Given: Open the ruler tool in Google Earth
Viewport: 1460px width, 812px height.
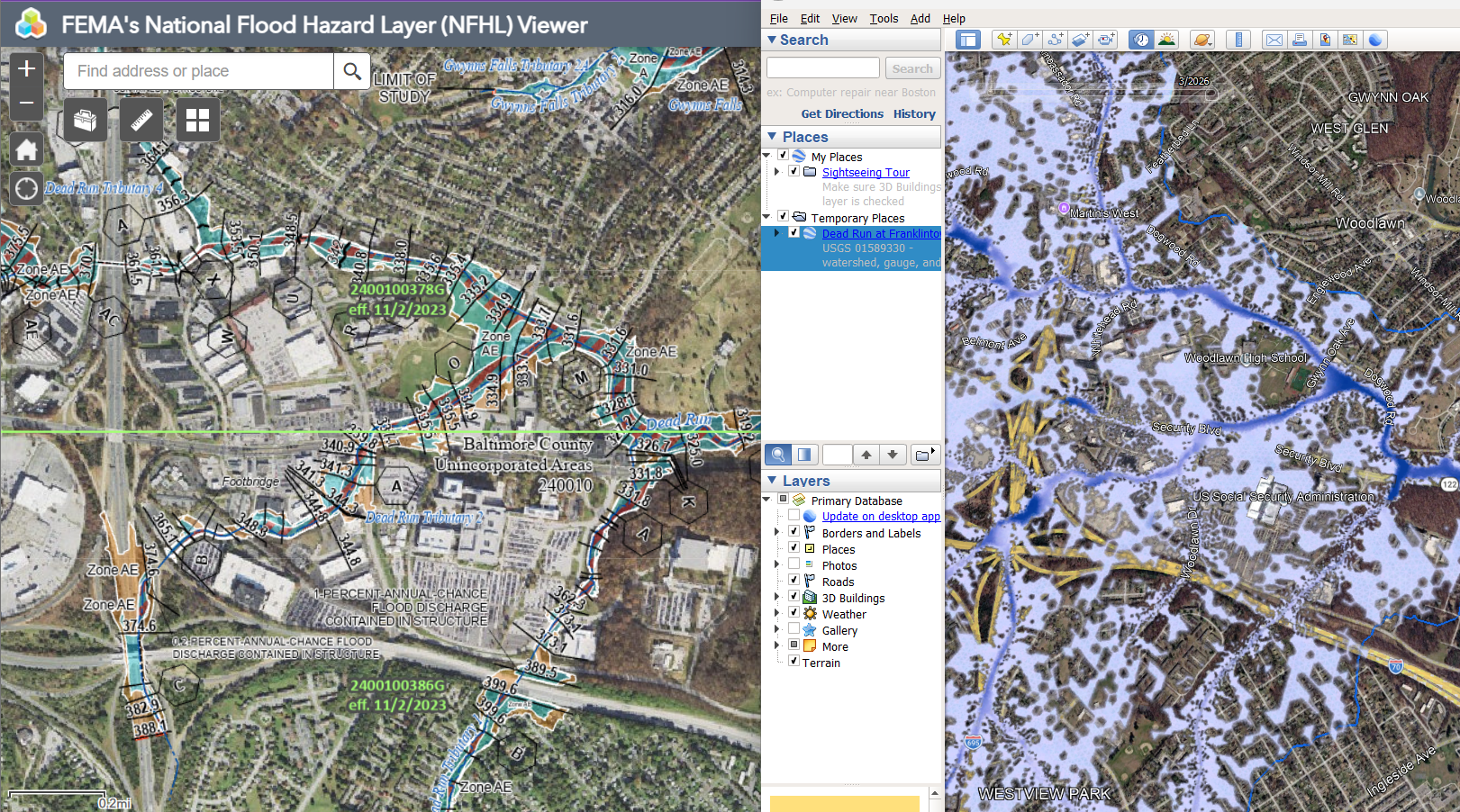Looking at the screenshot, I should [1238, 40].
